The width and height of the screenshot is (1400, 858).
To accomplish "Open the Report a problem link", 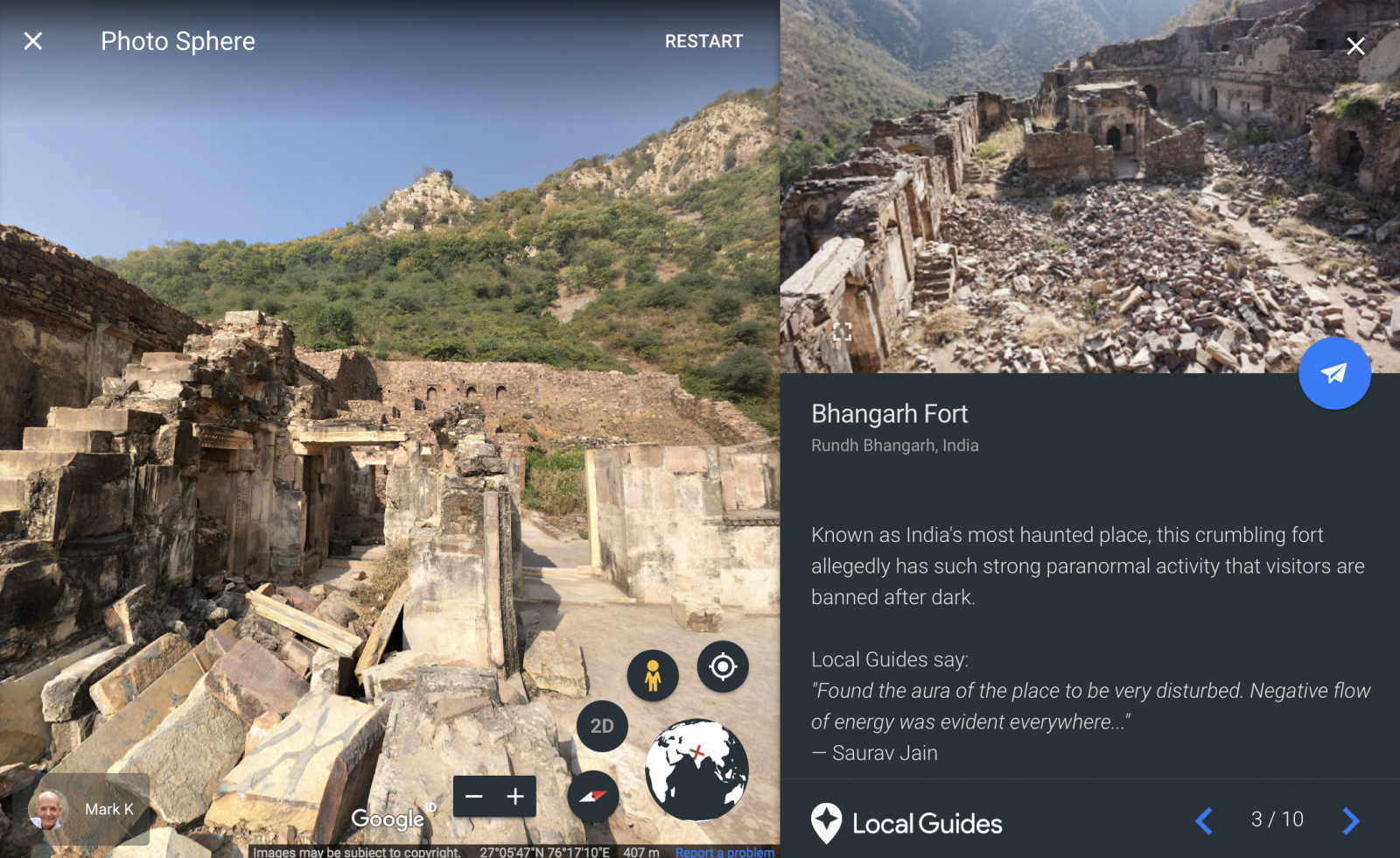I will coord(724,852).
